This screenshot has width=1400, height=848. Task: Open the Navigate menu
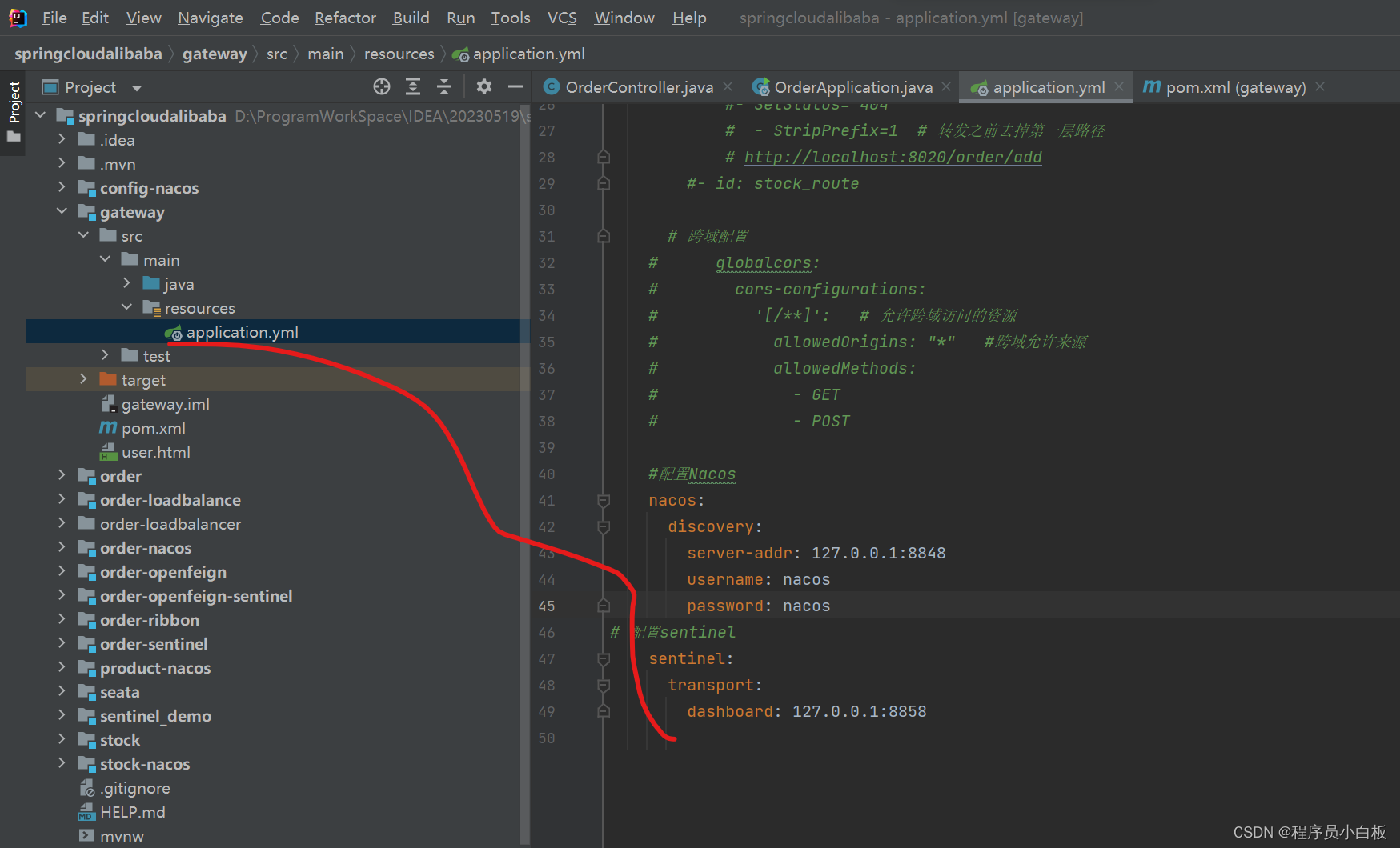(x=211, y=18)
